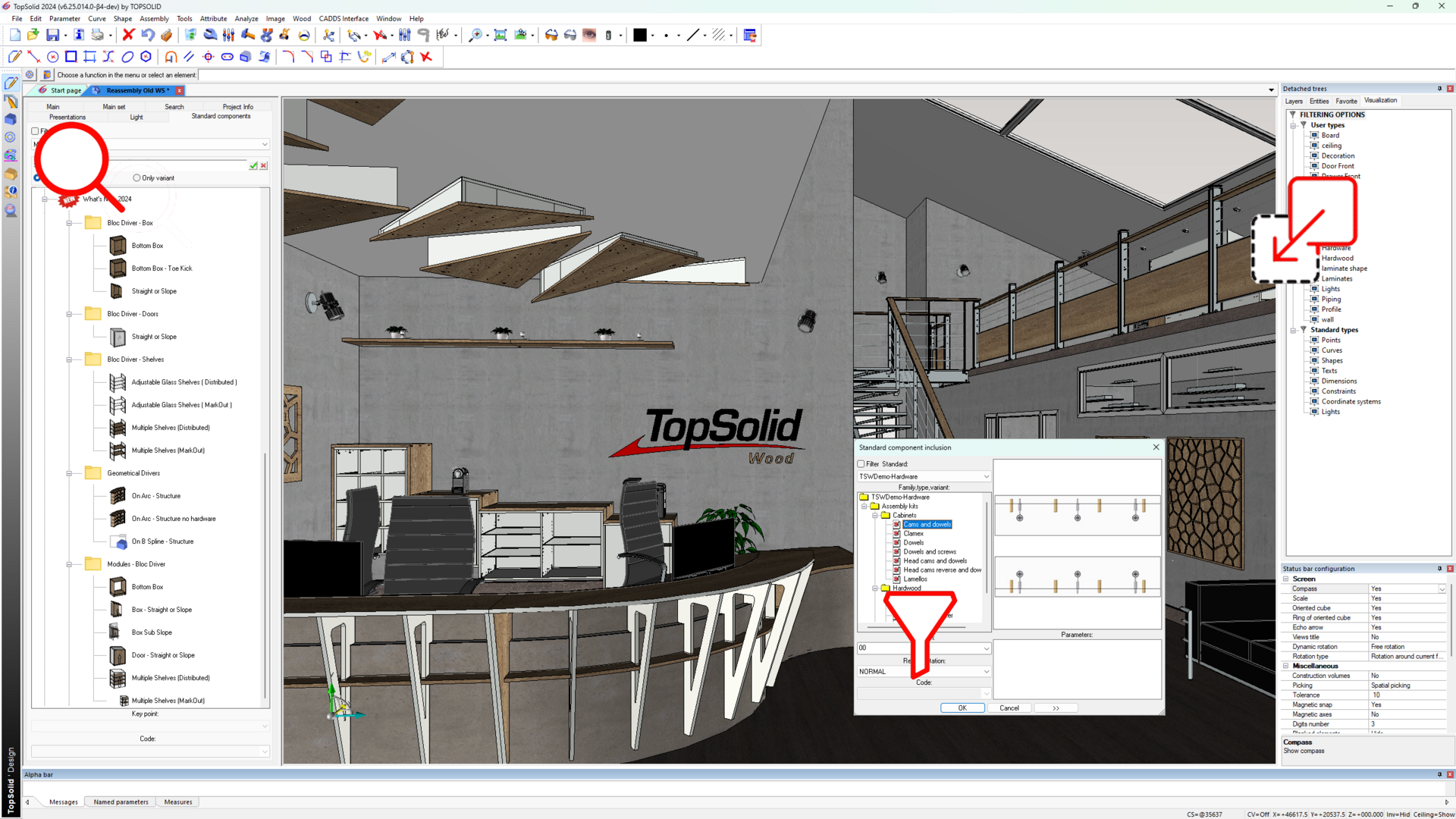Collapse the Standard types filter group
The height and width of the screenshot is (819, 1456).
point(1293,330)
